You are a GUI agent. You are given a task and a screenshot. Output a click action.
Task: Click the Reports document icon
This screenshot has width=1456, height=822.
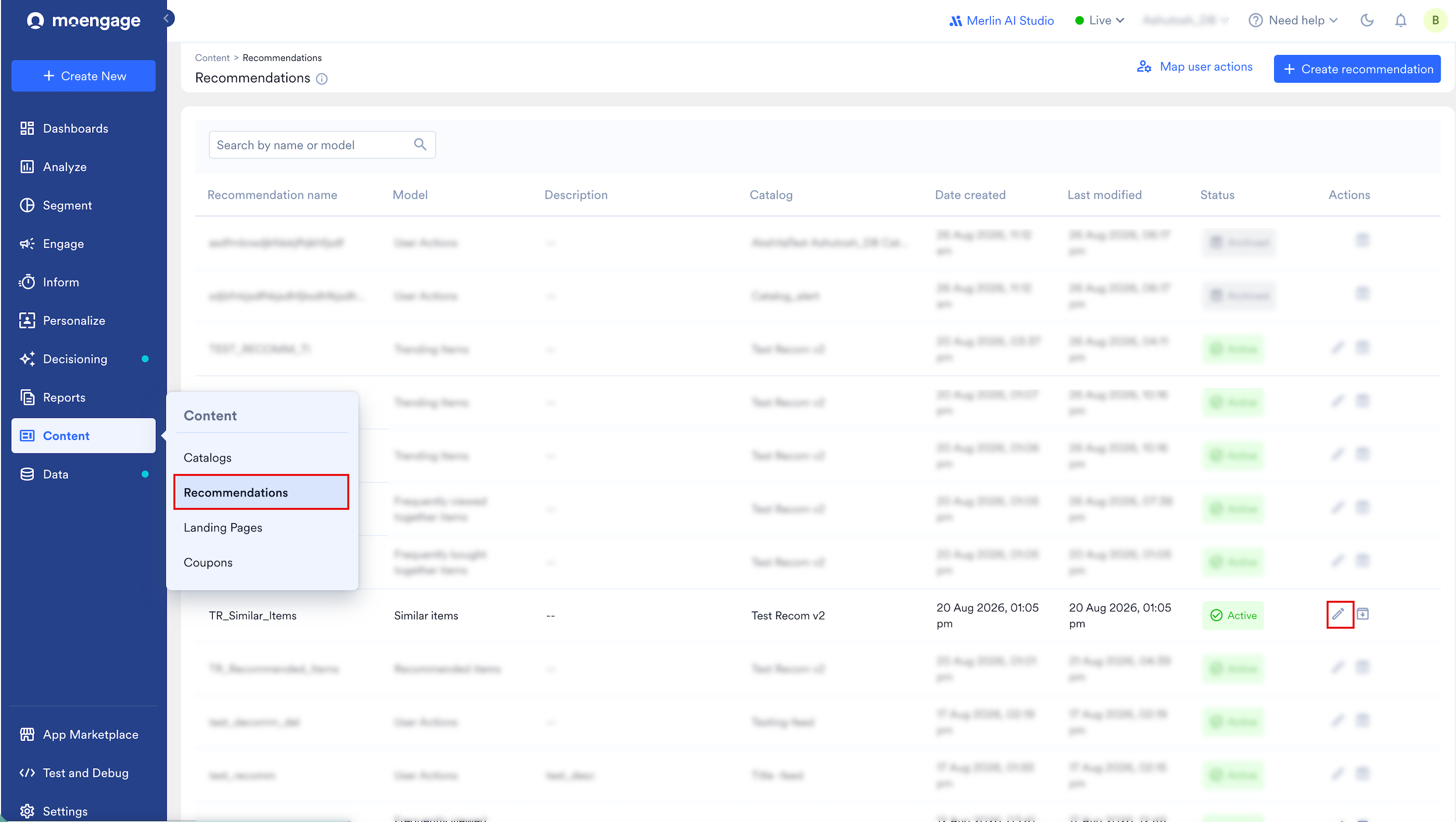27,397
